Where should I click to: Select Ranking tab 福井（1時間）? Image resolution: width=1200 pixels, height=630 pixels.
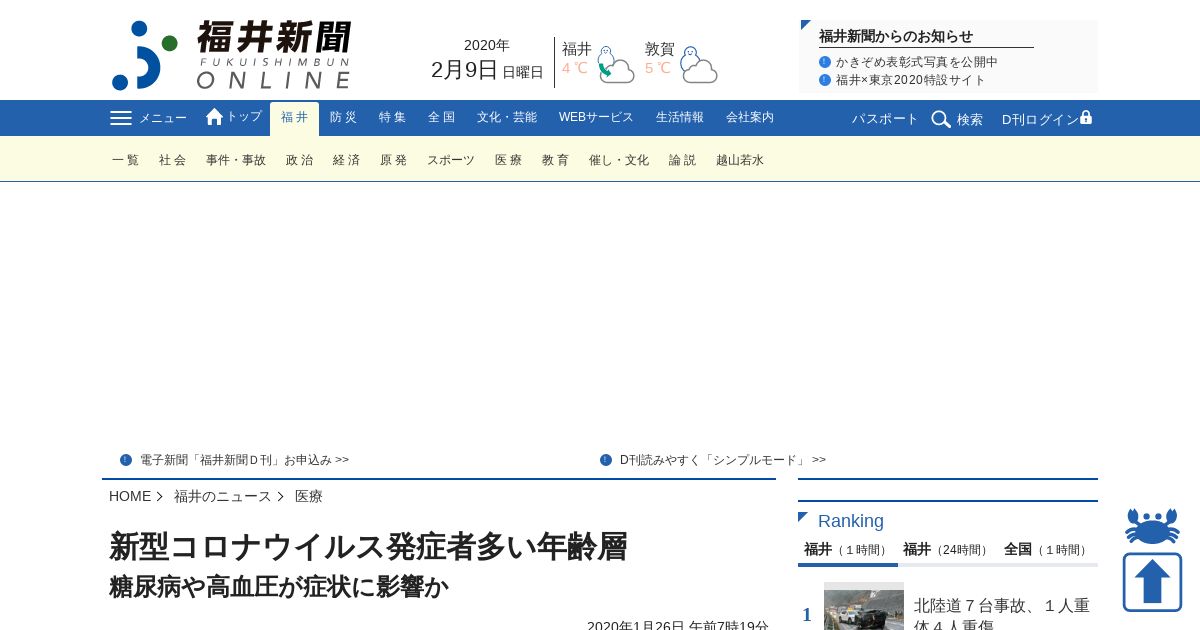pyautogui.click(x=848, y=550)
